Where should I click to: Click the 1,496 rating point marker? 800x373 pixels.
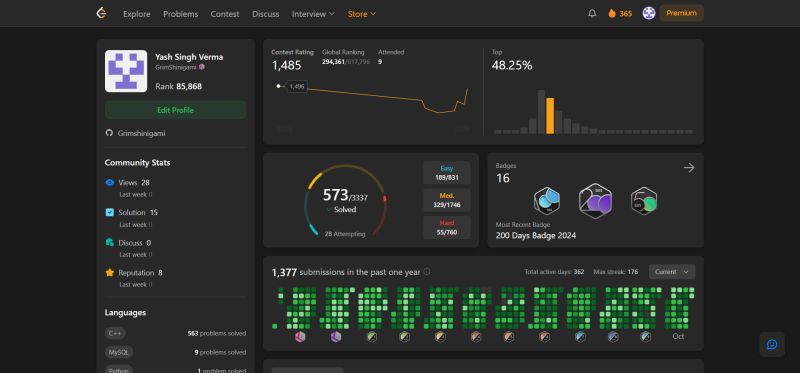coord(296,86)
